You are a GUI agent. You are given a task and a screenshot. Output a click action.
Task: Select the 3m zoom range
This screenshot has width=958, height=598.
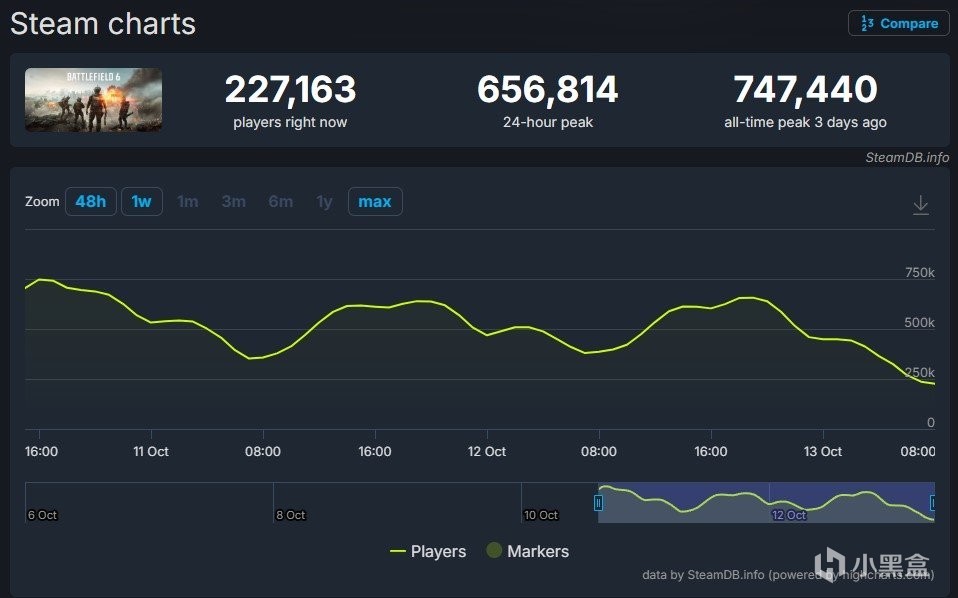pos(234,202)
